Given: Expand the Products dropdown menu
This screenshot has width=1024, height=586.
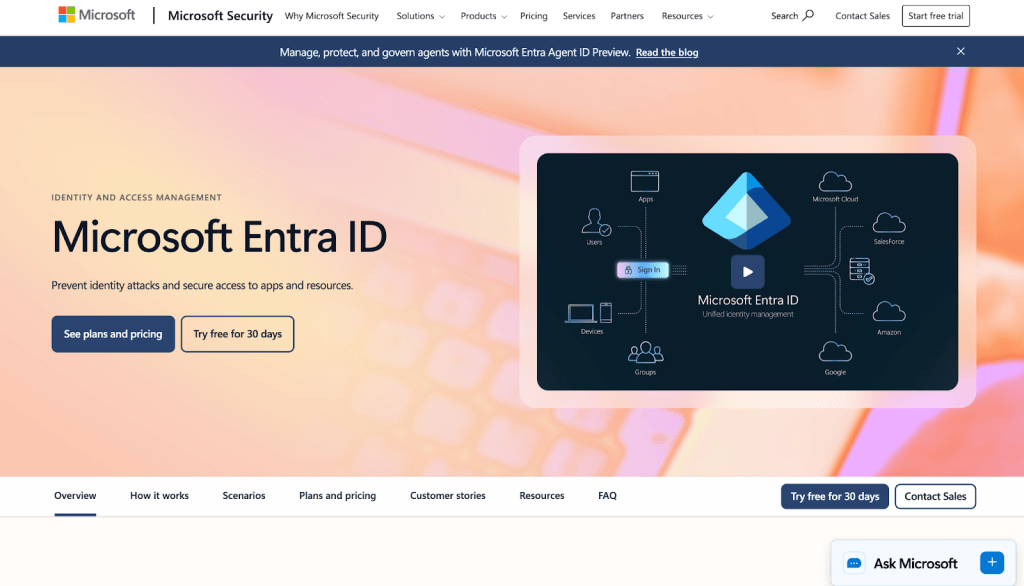Looking at the screenshot, I should pyautogui.click(x=483, y=16).
